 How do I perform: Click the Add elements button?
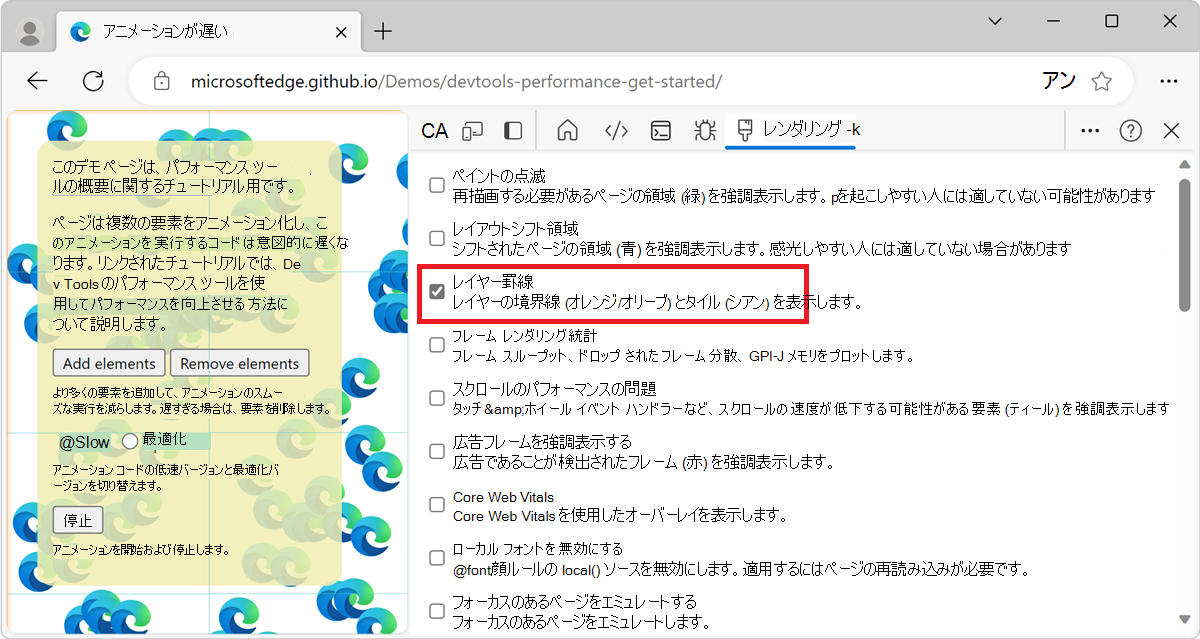pos(108,363)
